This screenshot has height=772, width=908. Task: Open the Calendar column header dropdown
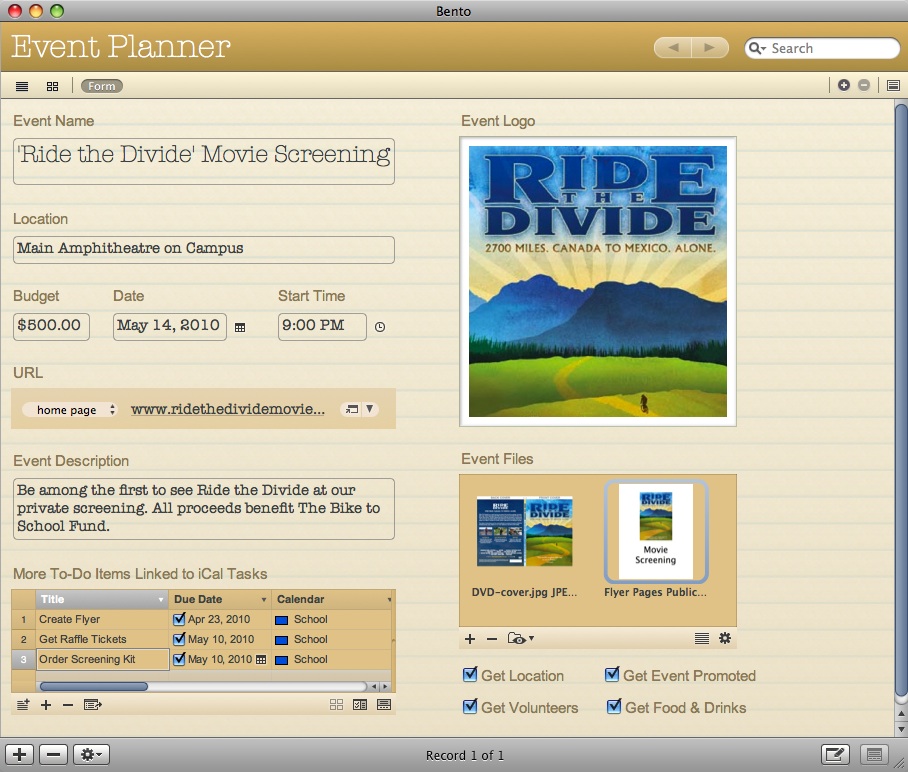click(x=389, y=600)
